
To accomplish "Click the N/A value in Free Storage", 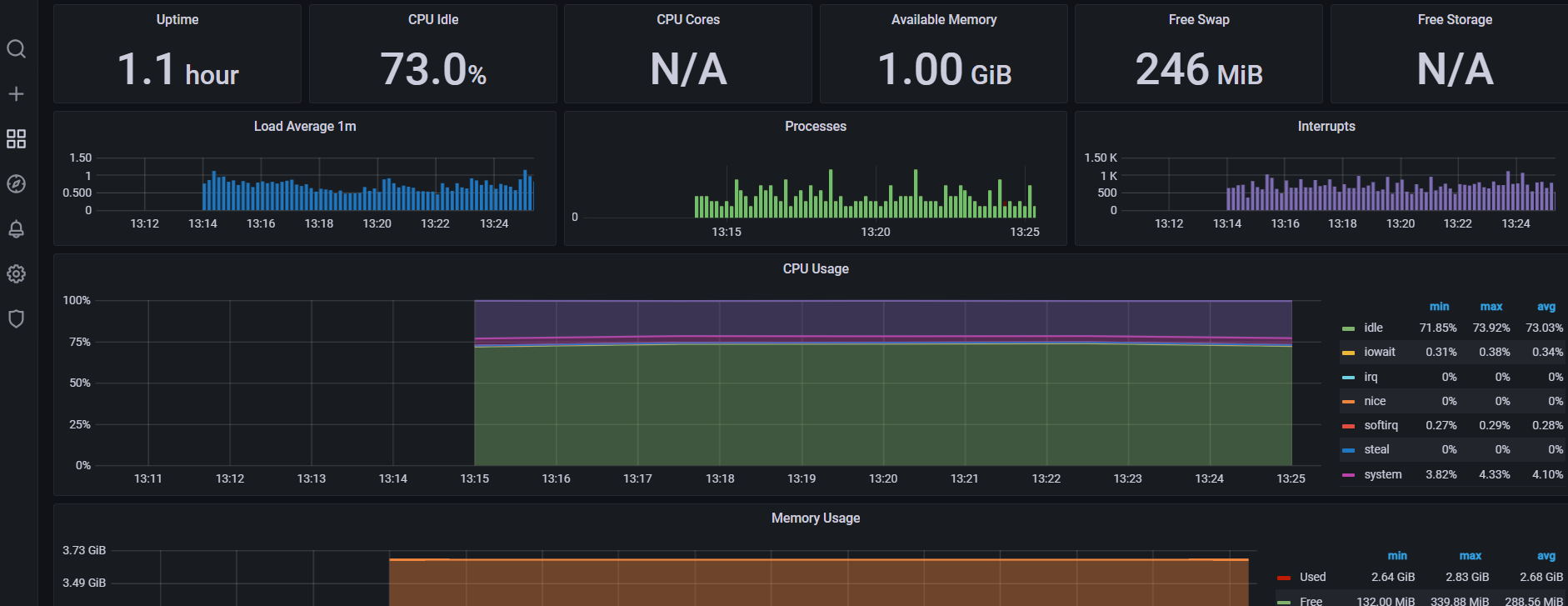I will click(1455, 69).
